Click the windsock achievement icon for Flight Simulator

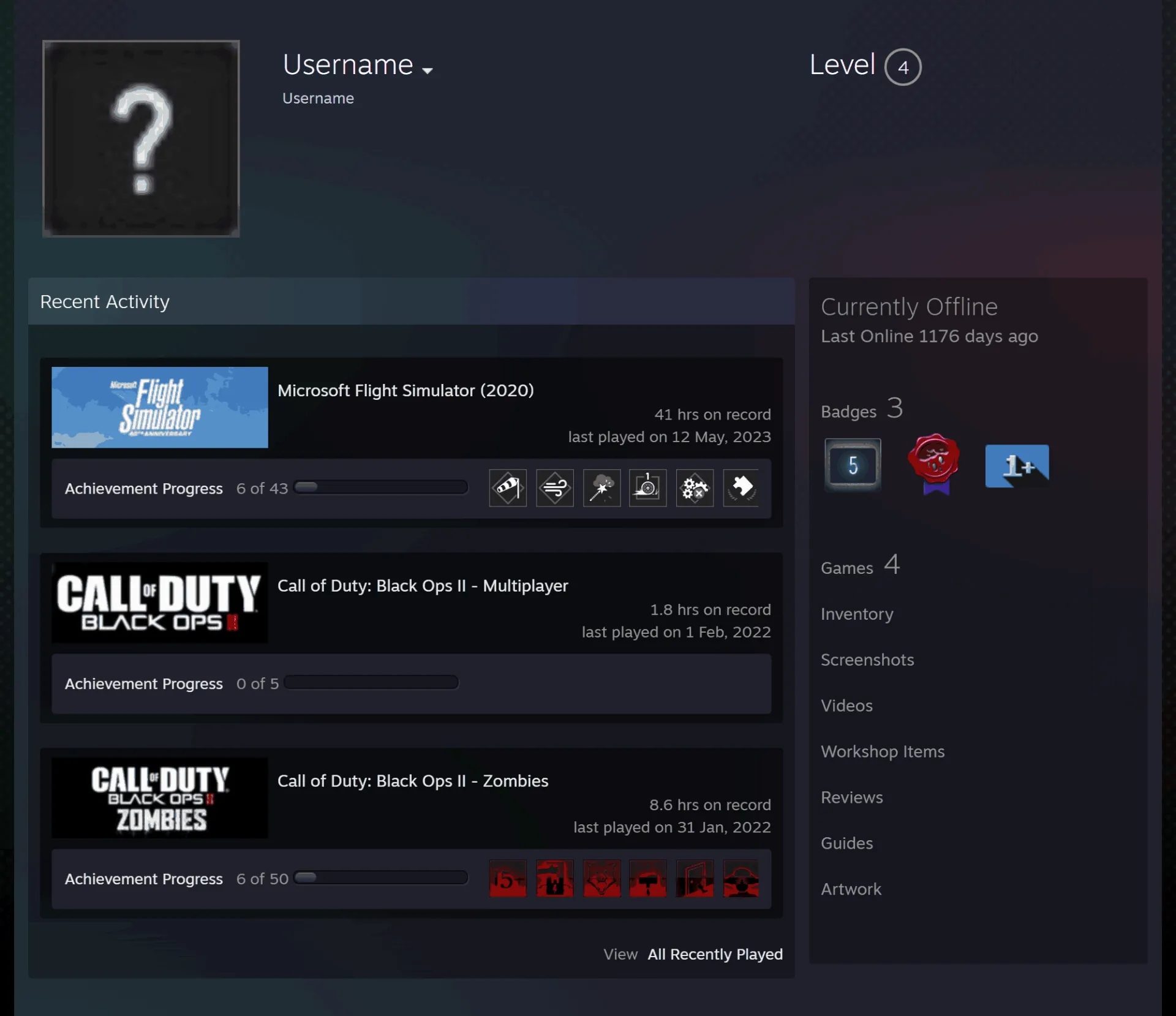(x=508, y=488)
